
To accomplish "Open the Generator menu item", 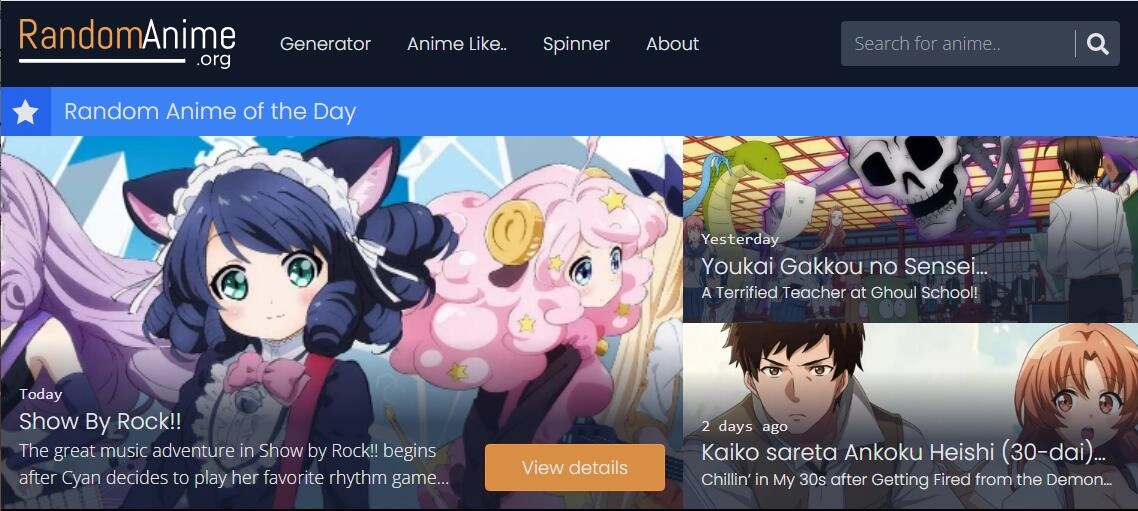I will click(325, 44).
